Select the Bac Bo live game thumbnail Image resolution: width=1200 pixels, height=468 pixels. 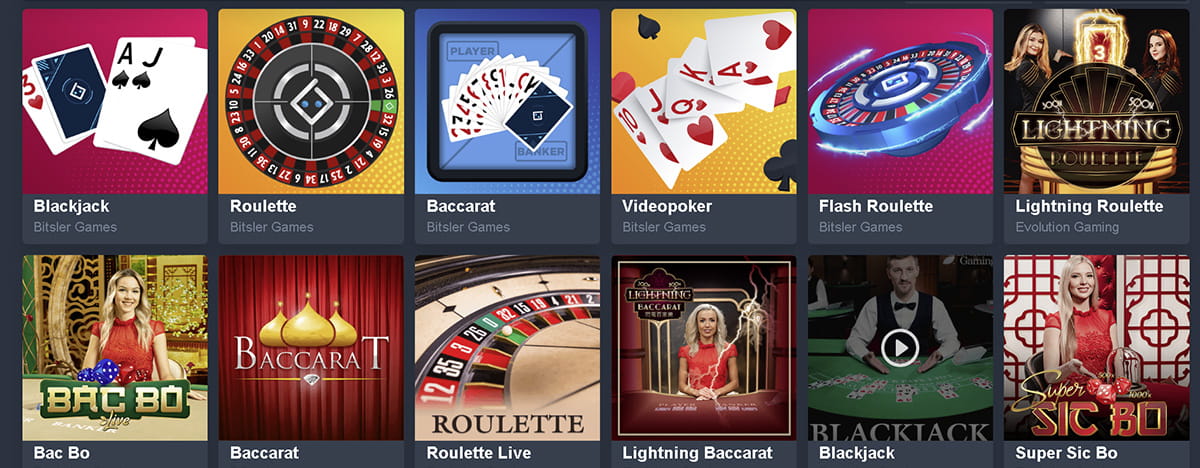point(115,348)
